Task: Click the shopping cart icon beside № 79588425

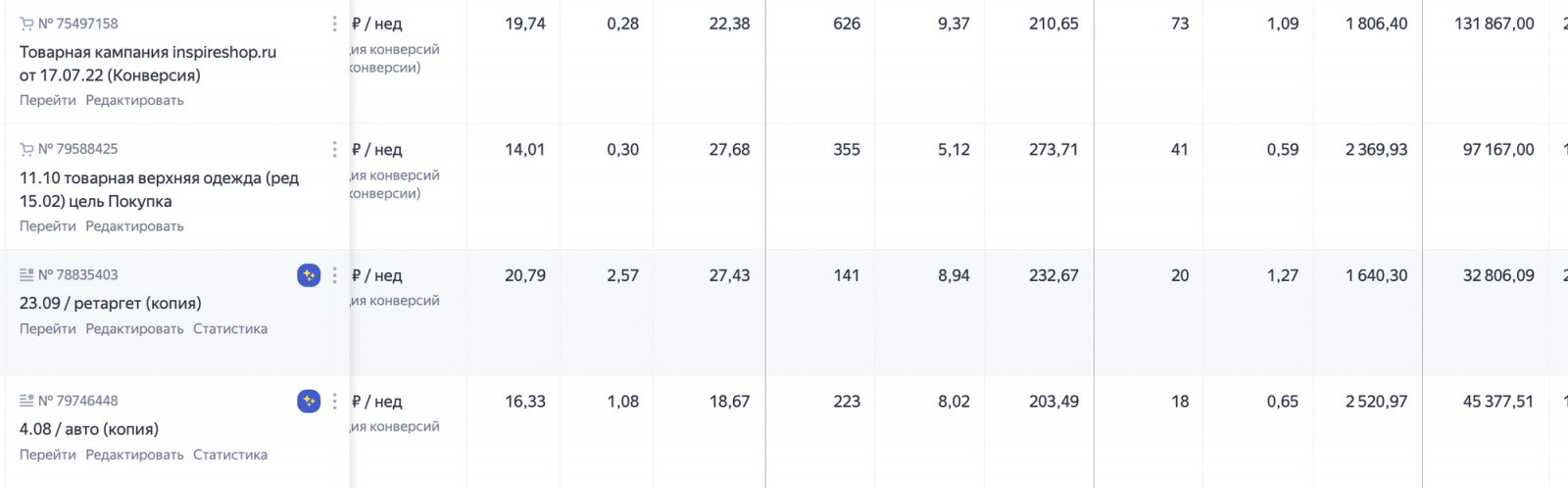Action: click(x=26, y=149)
